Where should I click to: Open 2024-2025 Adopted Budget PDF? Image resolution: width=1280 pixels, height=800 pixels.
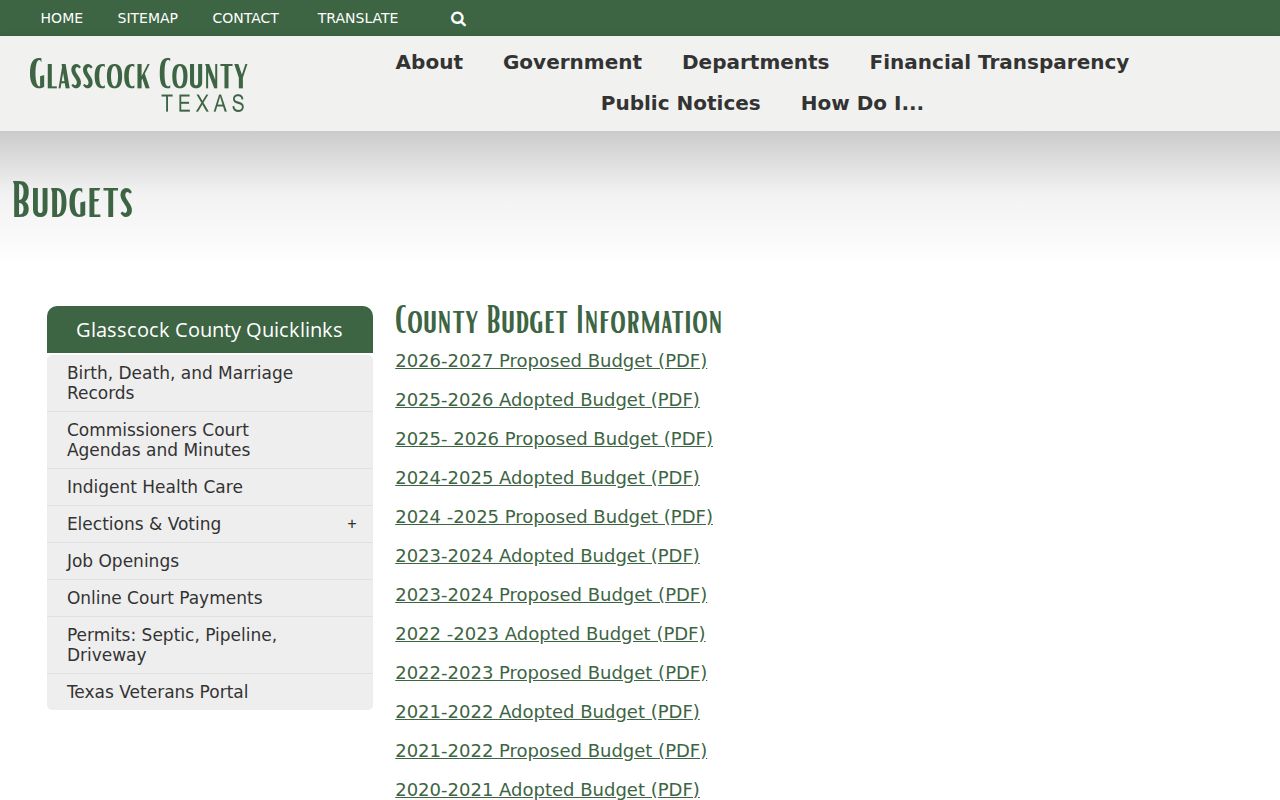point(547,478)
